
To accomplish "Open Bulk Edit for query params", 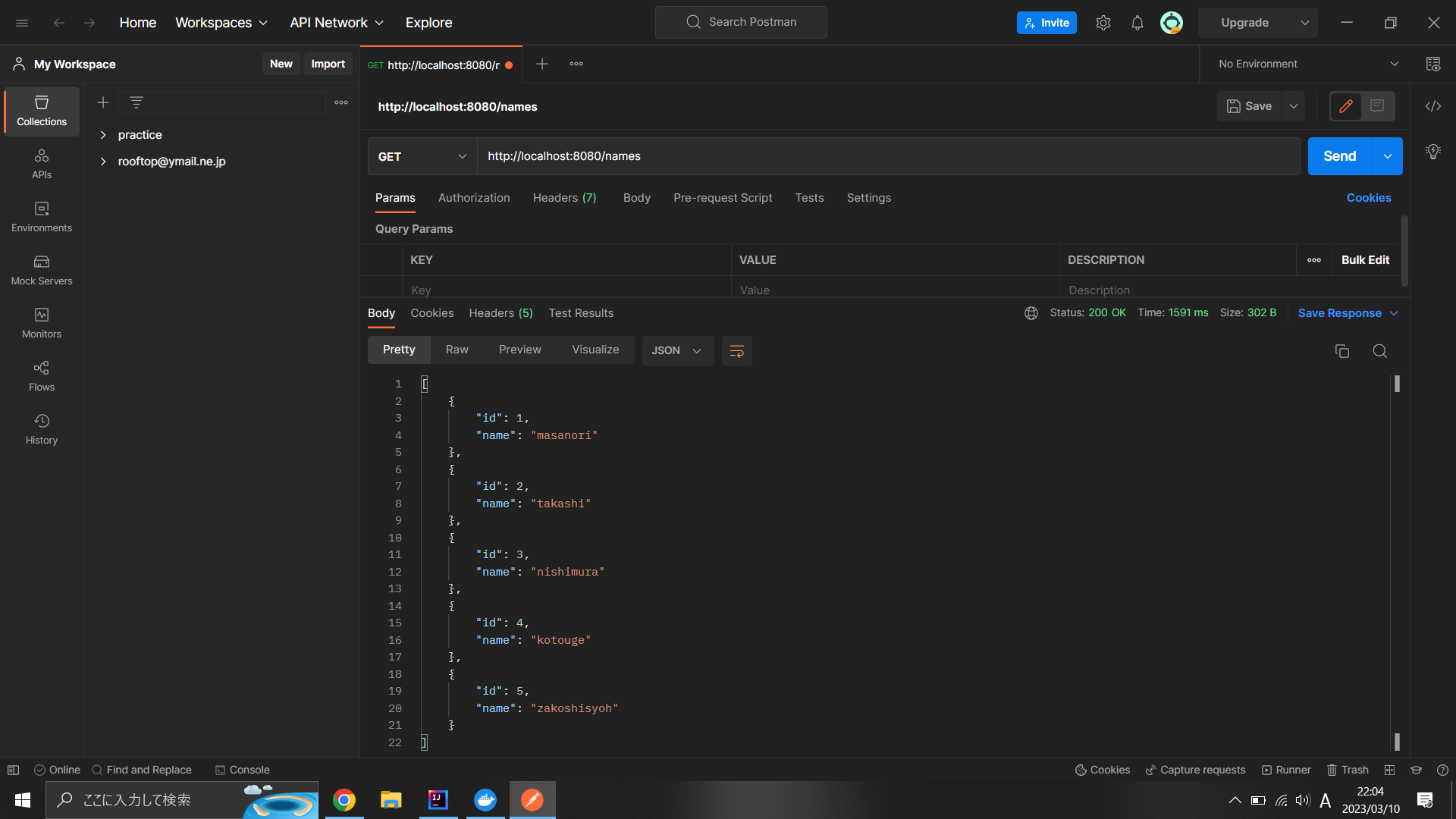I will tap(1365, 260).
